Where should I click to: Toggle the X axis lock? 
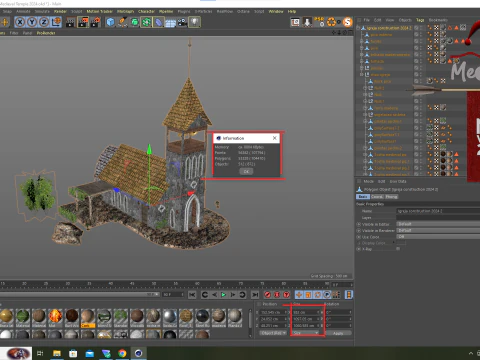20,22
